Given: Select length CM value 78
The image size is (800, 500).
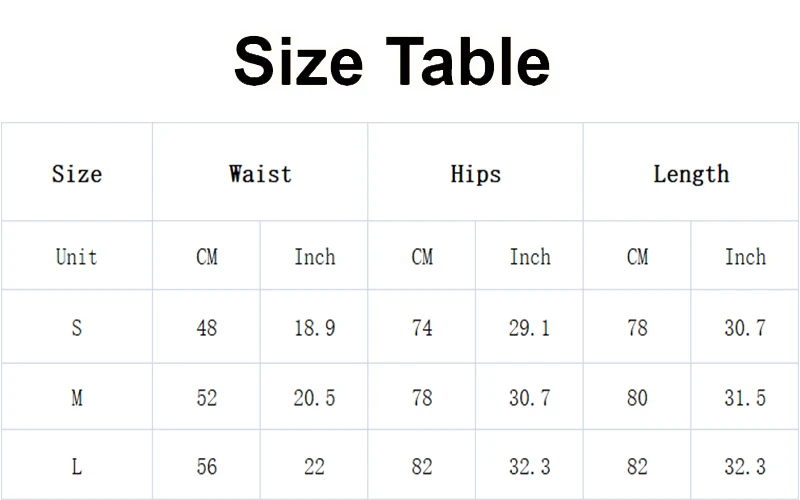Looking at the screenshot, I should point(637,327).
